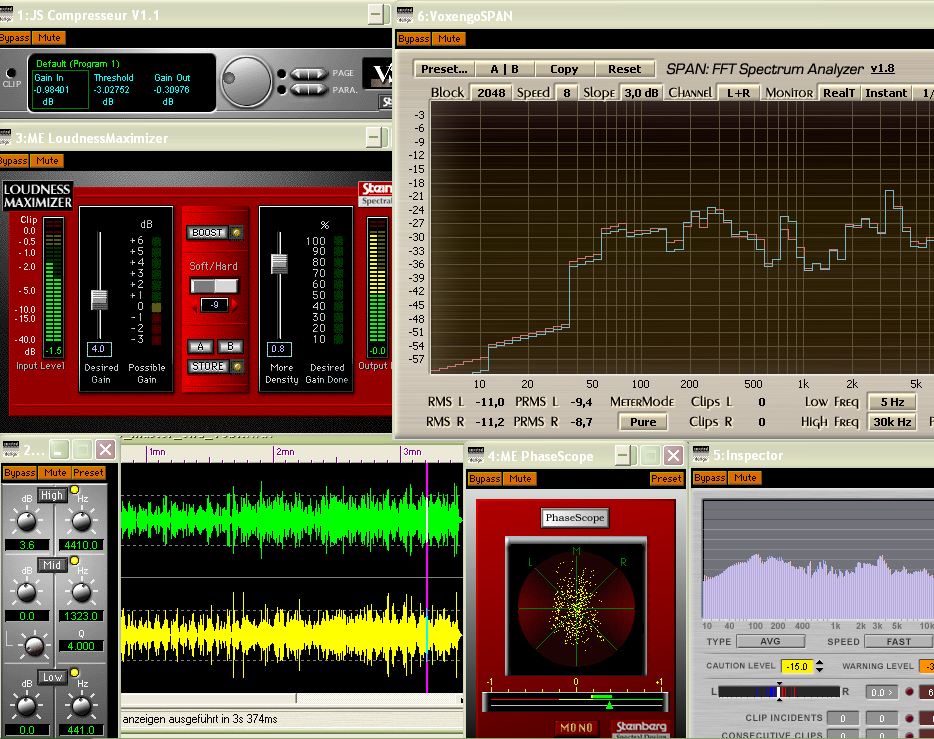Click the CLIP indicator on JS Compresseur

pos(11,73)
